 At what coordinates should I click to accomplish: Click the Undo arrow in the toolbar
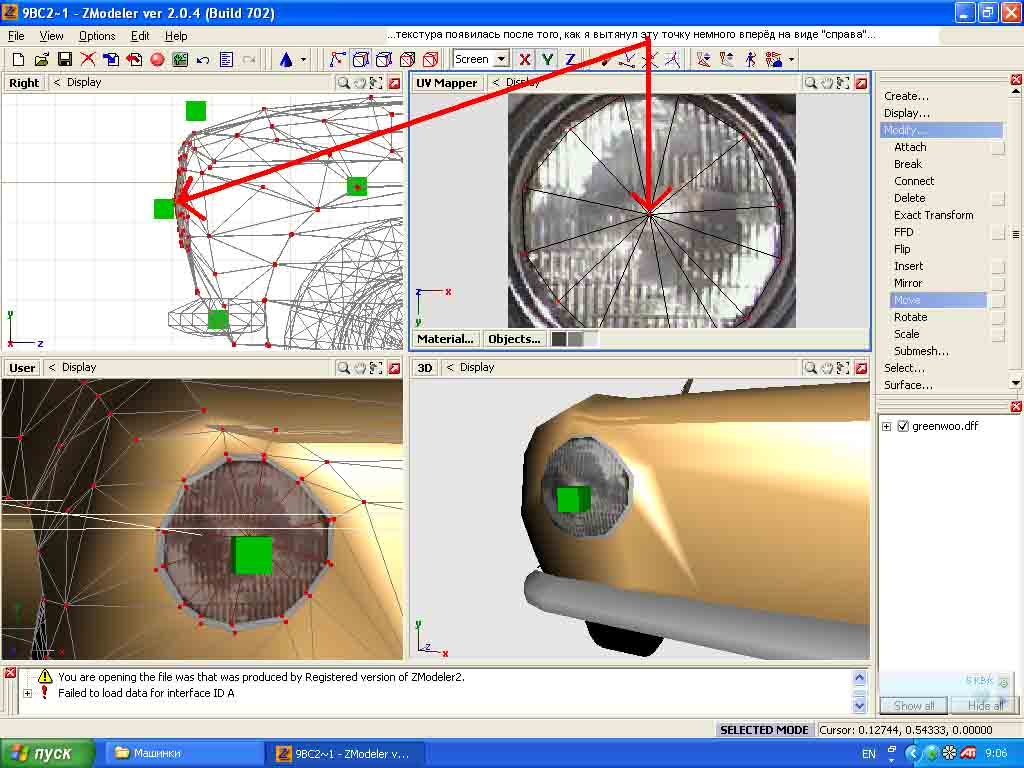[x=203, y=60]
